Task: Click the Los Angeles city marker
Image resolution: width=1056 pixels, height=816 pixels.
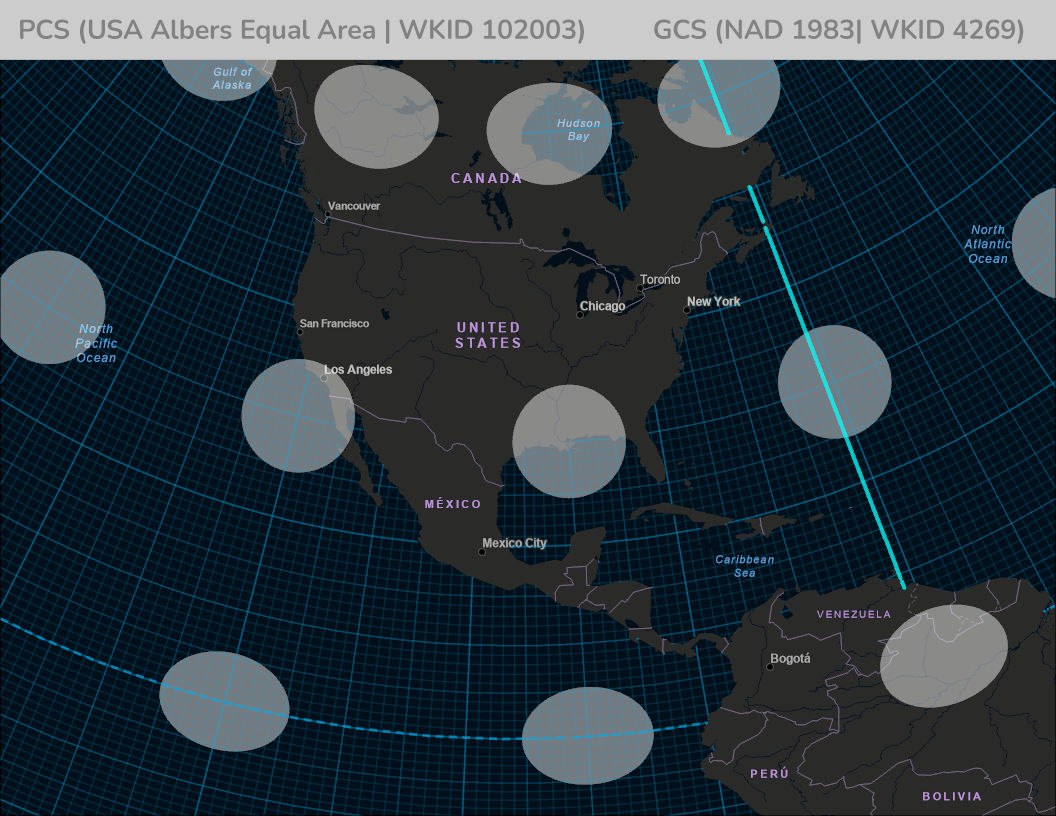Action: pos(324,378)
